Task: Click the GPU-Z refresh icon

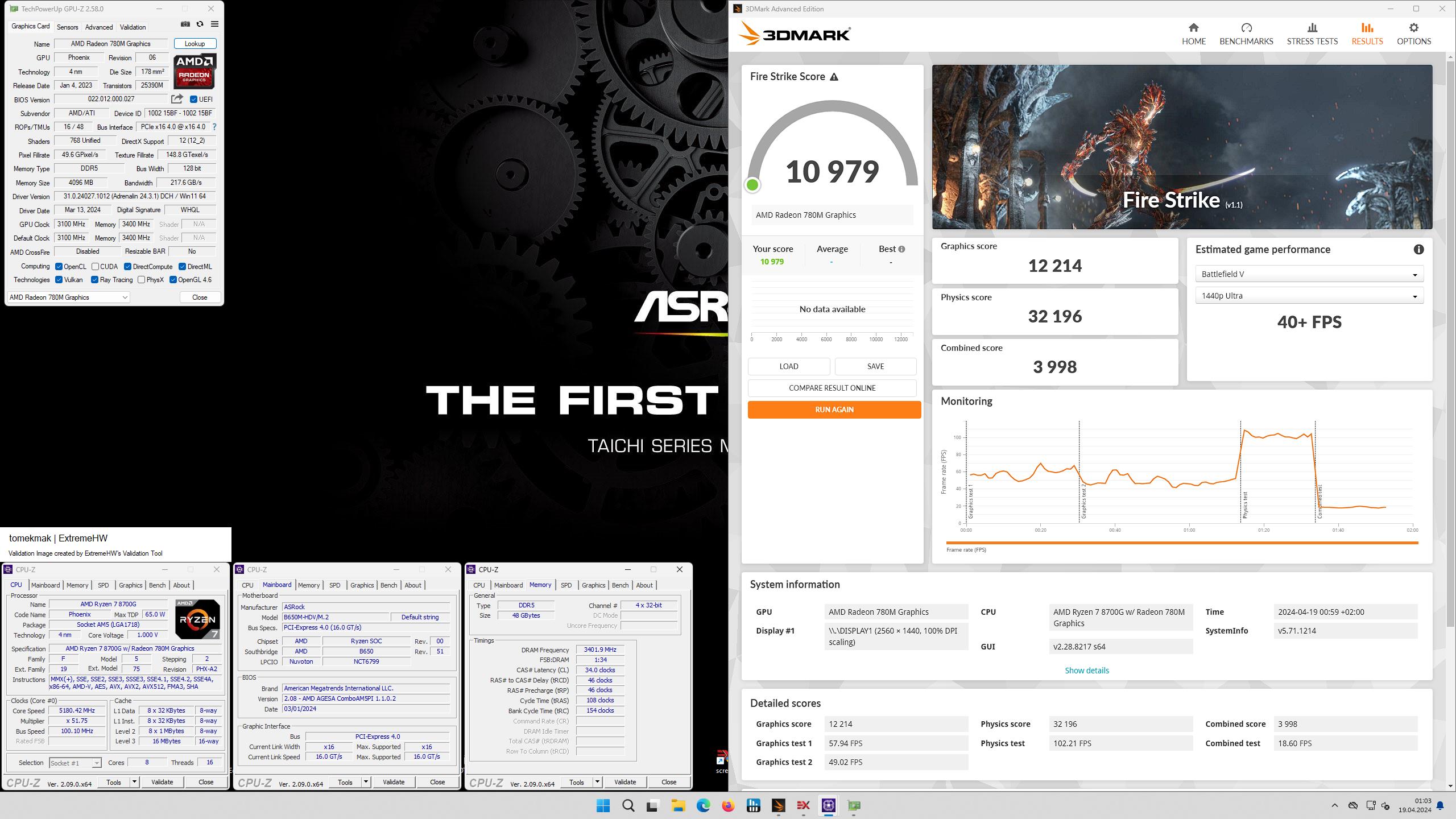Action: click(200, 24)
